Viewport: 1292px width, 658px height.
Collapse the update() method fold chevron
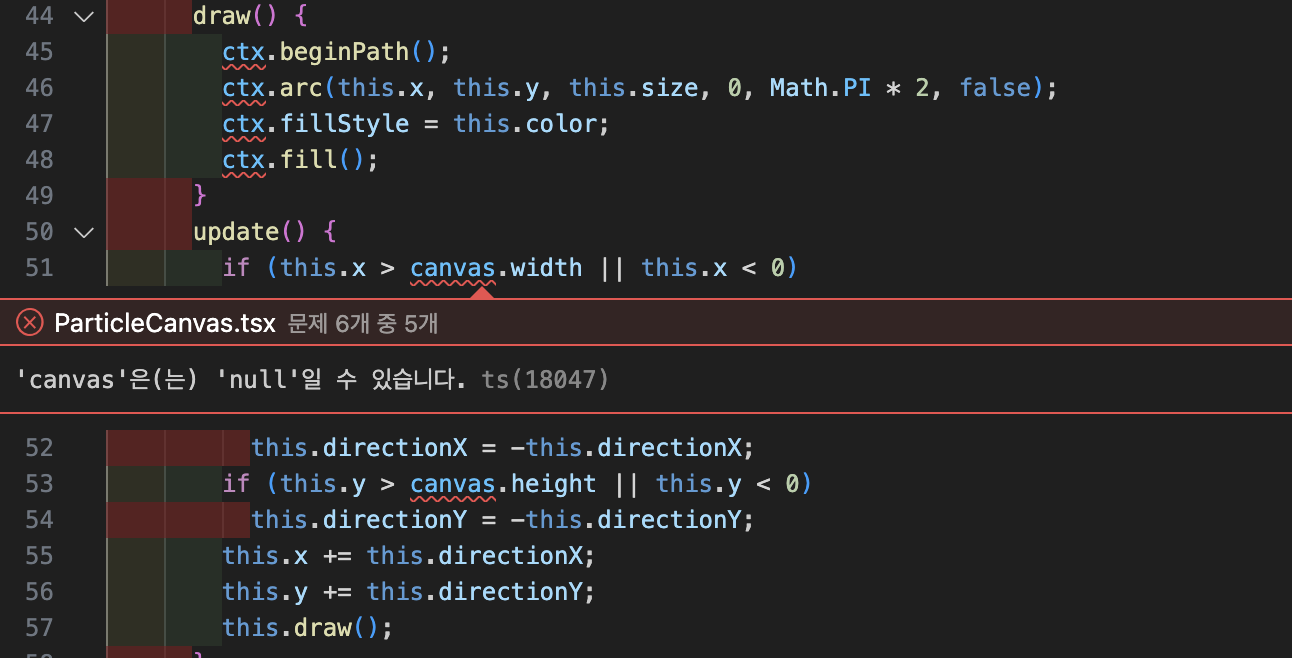(x=84, y=232)
